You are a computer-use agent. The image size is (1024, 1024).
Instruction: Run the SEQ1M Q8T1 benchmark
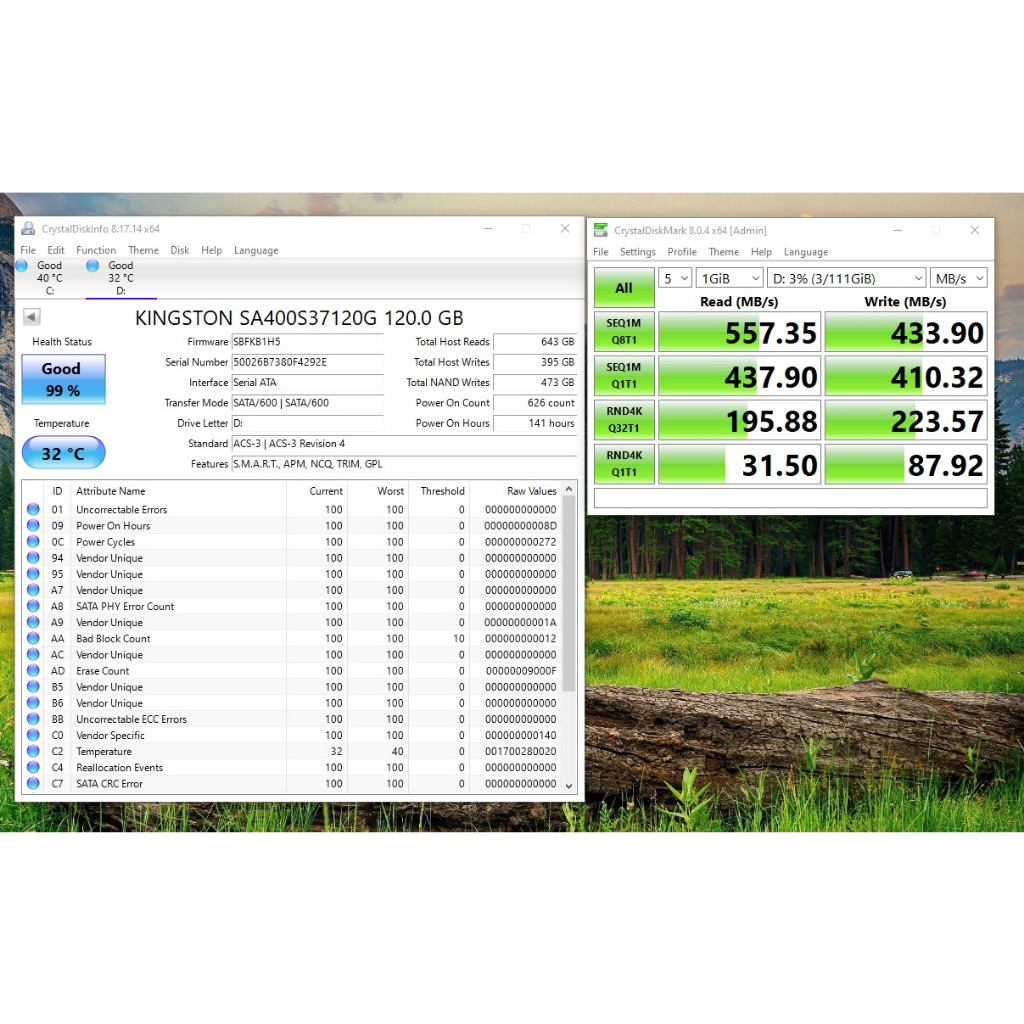623,331
